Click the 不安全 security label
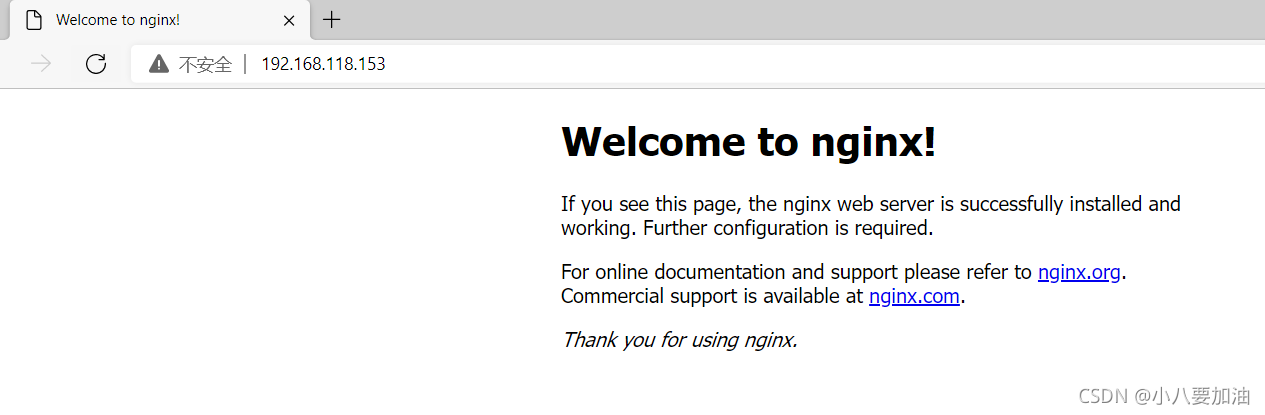The image size is (1265, 415). 205,64
